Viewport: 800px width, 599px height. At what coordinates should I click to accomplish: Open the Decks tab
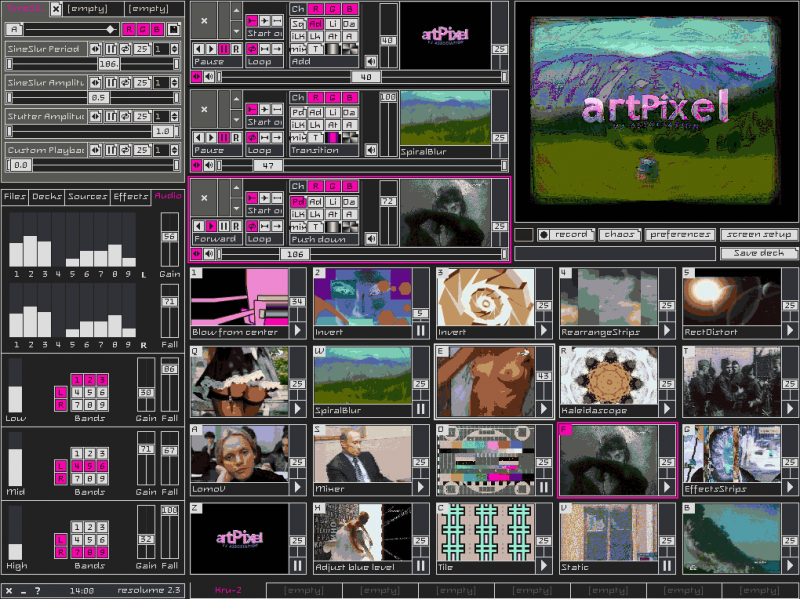(x=47, y=196)
